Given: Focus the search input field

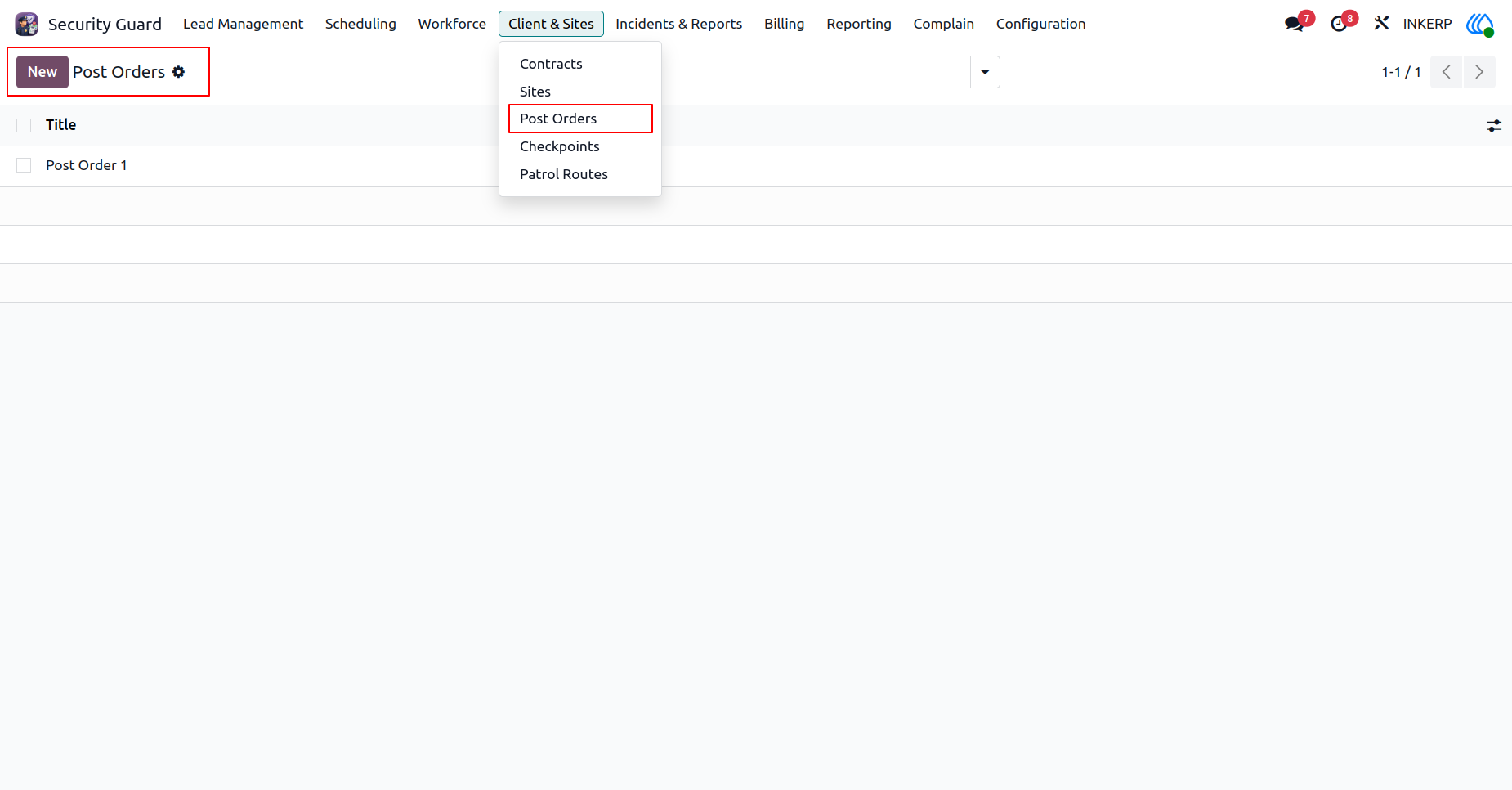Looking at the screenshot, I should coord(815,72).
